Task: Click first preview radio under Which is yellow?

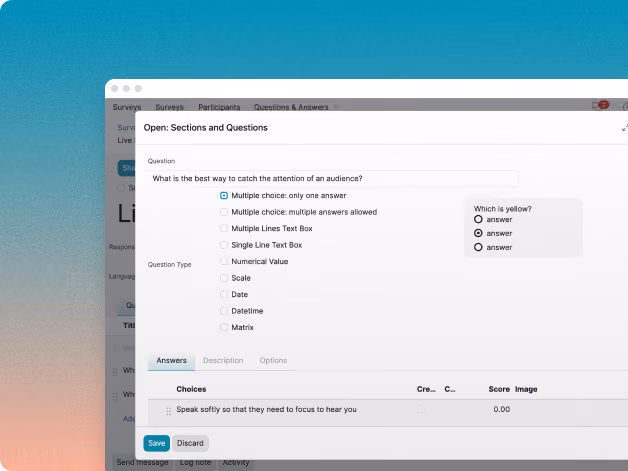Action: pyautogui.click(x=478, y=219)
